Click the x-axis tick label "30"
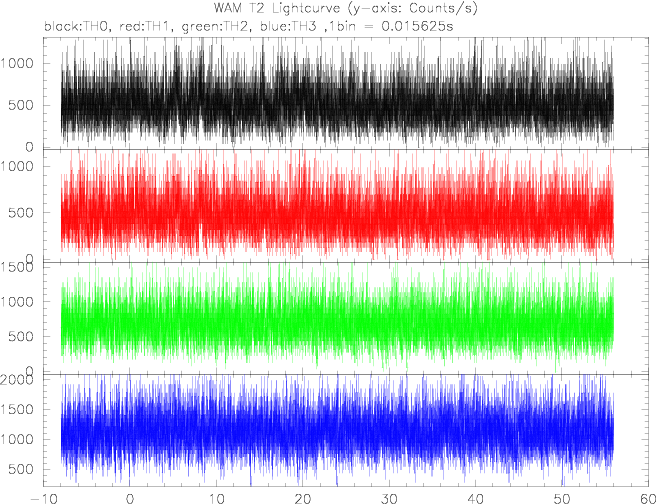Viewport: 657px width, 504px height. tap(389, 499)
